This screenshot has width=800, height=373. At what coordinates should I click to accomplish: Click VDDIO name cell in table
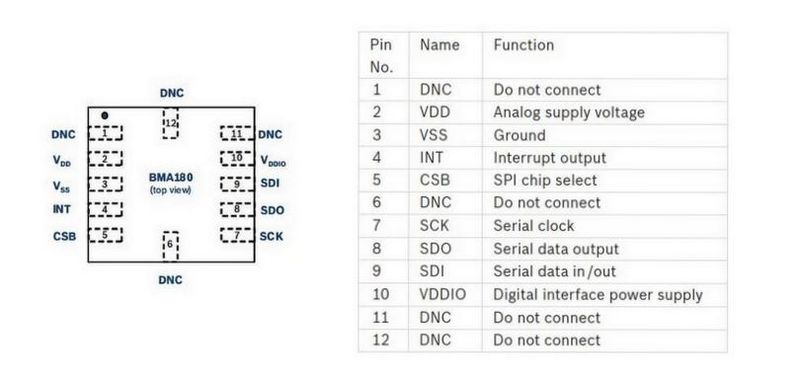[445, 295]
